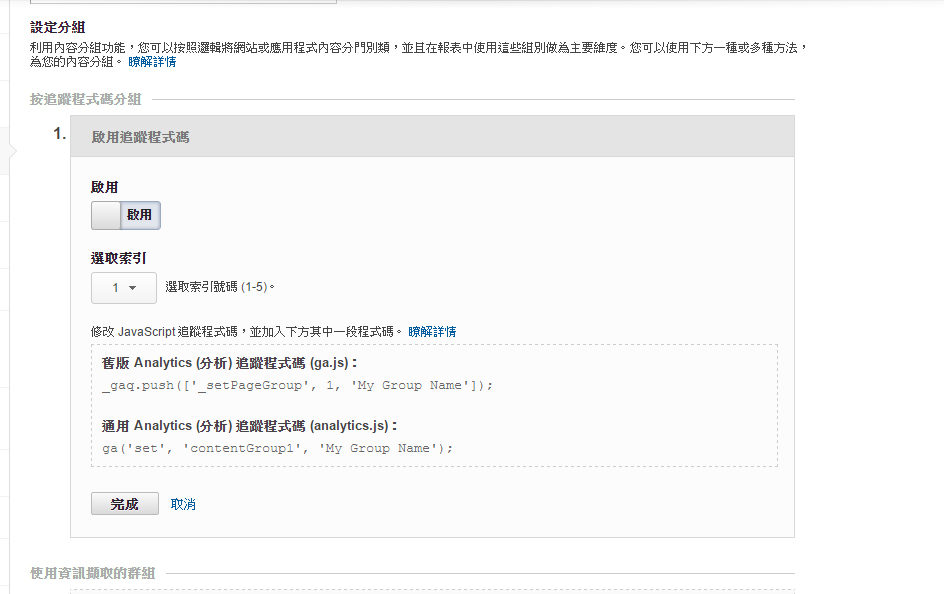Open 瞭解詳情 link under 設定分組
Image resolution: width=944 pixels, height=594 pixels.
point(152,62)
